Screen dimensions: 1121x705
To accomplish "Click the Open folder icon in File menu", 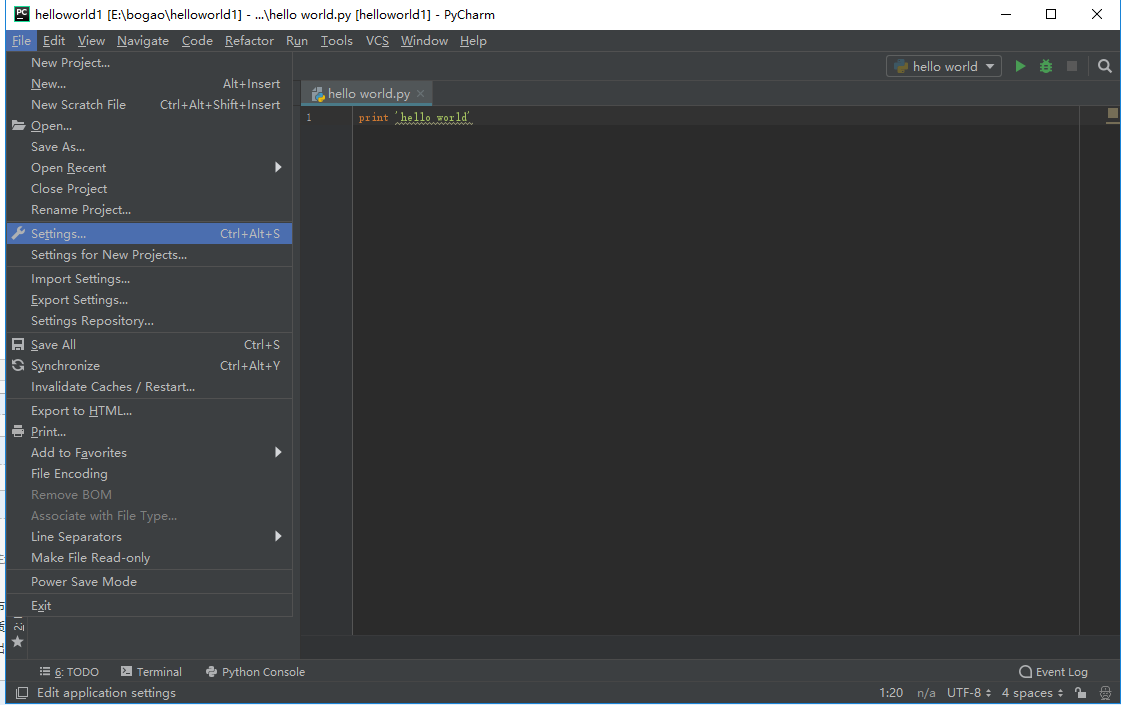I will (x=19, y=126).
